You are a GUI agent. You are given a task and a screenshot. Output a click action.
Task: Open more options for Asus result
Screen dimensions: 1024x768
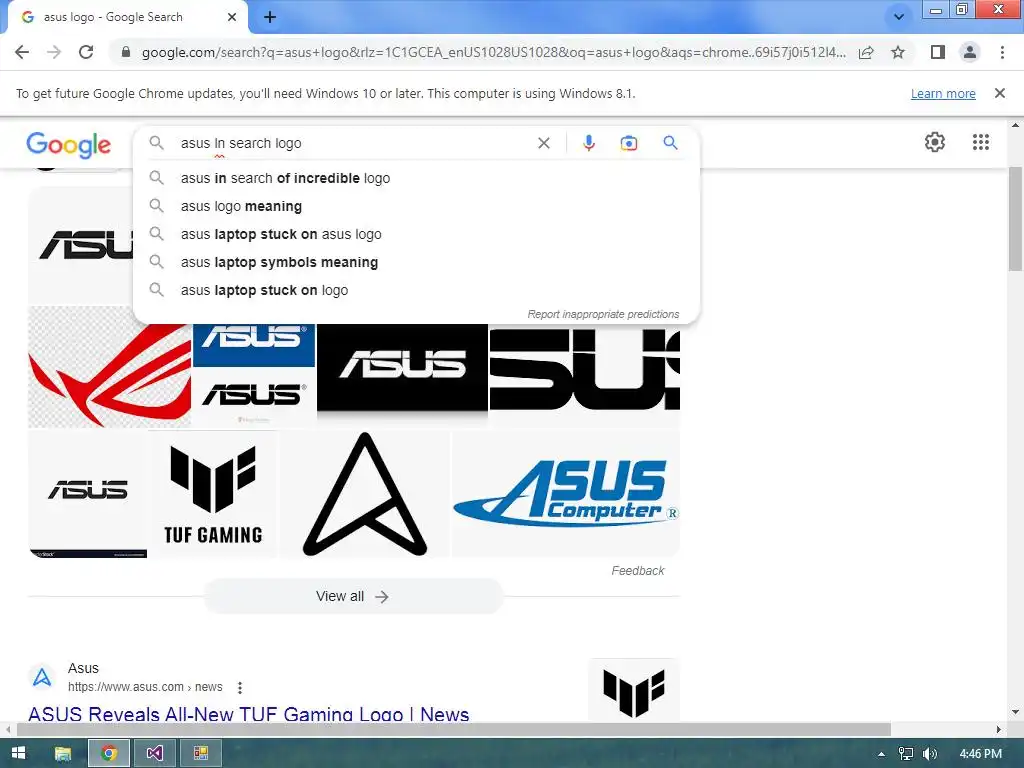tap(240, 688)
